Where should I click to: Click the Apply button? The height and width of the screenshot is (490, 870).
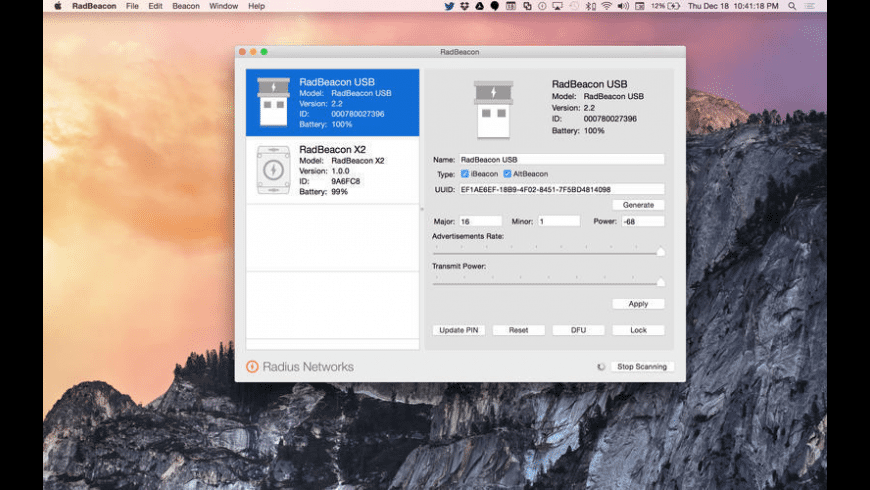(638, 304)
